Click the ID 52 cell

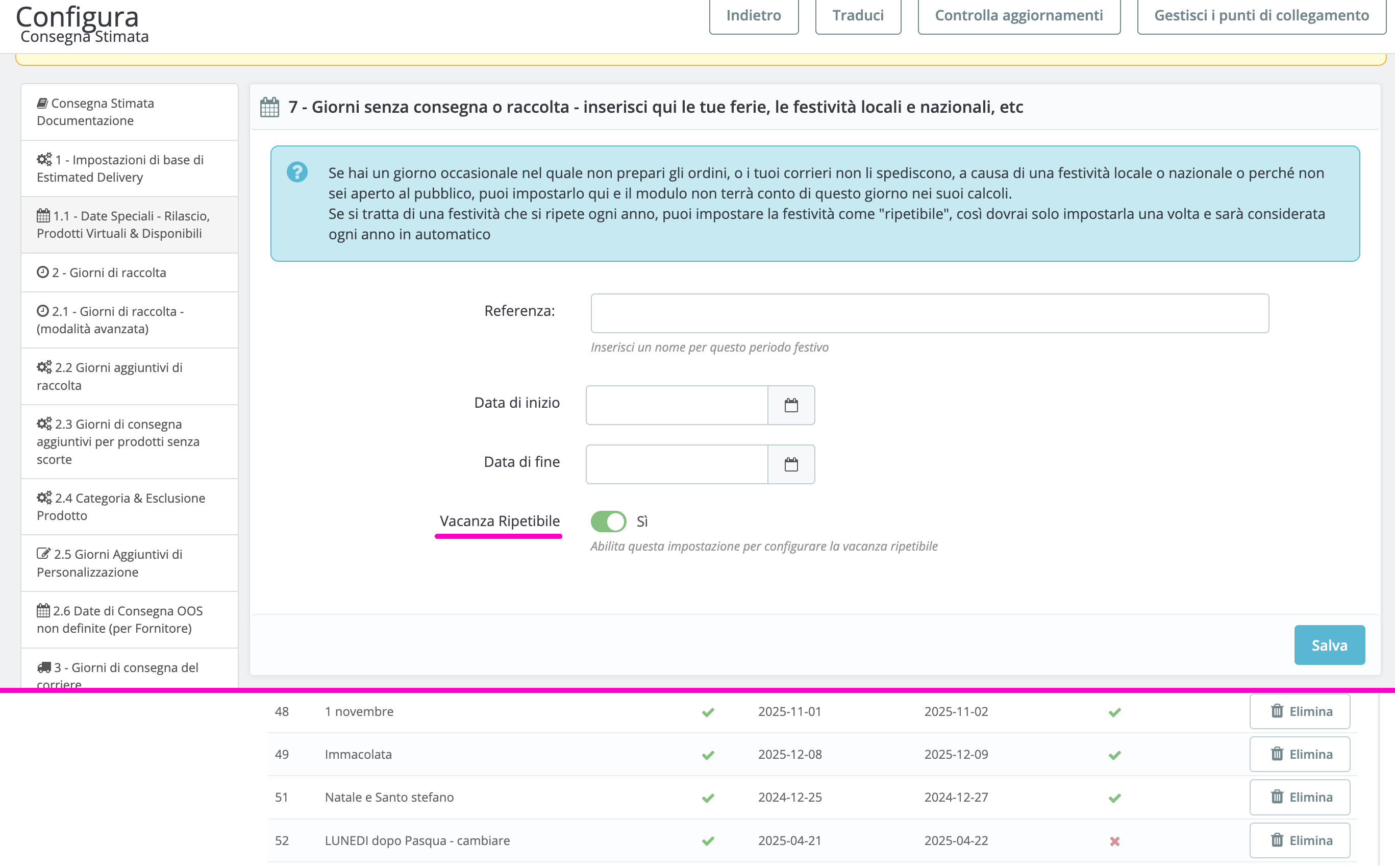tap(282, 840)
